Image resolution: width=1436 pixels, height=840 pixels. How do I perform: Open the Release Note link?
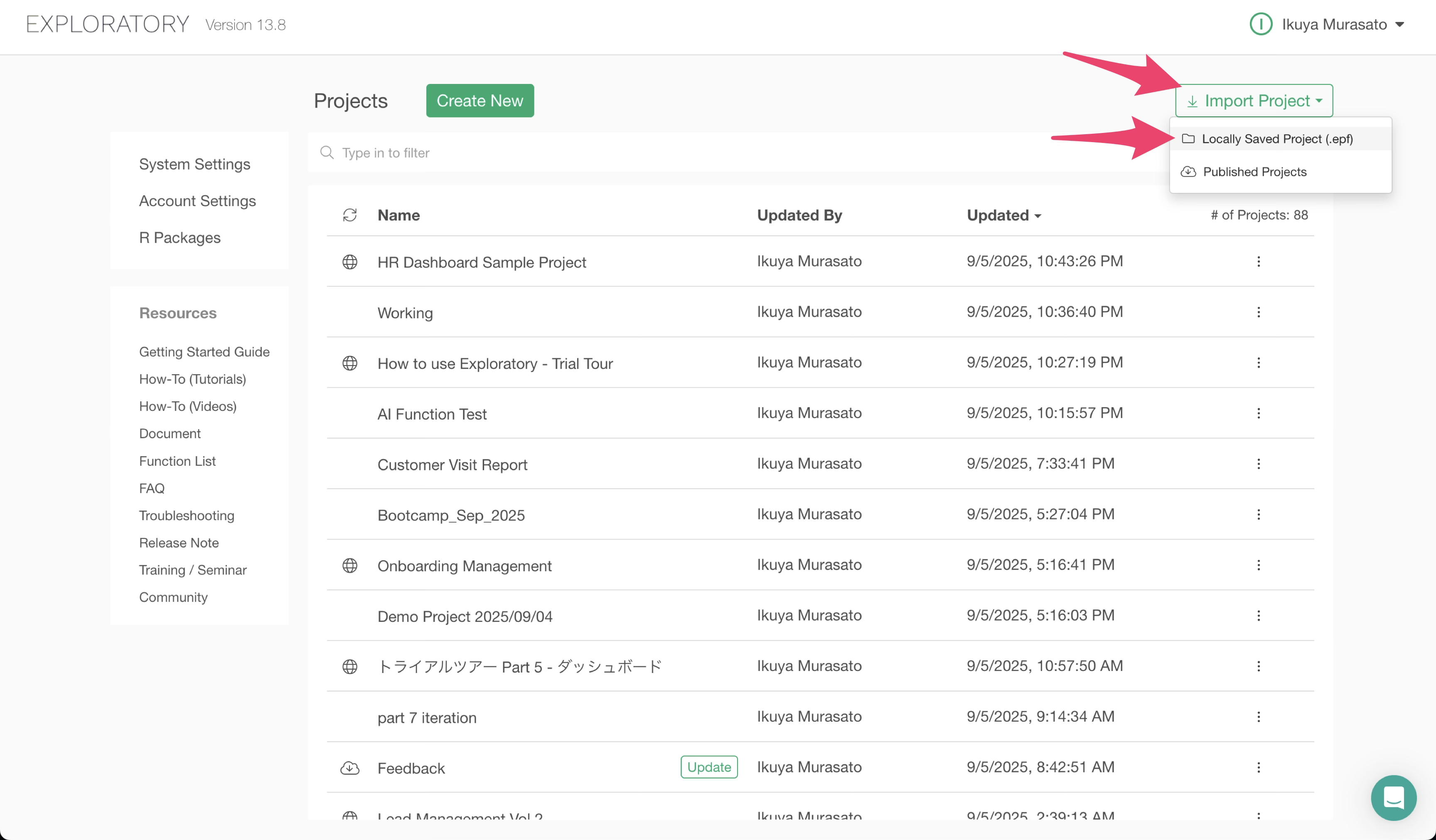(179, 543)
